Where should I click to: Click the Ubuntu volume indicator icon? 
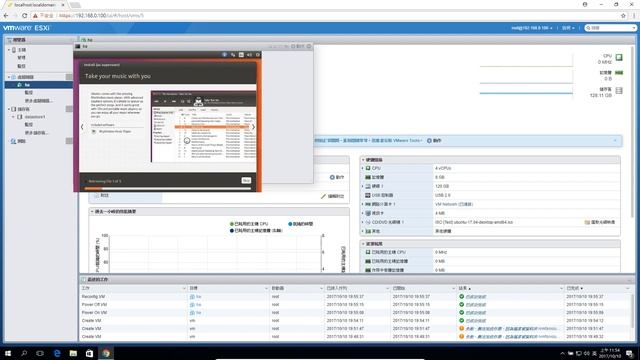249,55
